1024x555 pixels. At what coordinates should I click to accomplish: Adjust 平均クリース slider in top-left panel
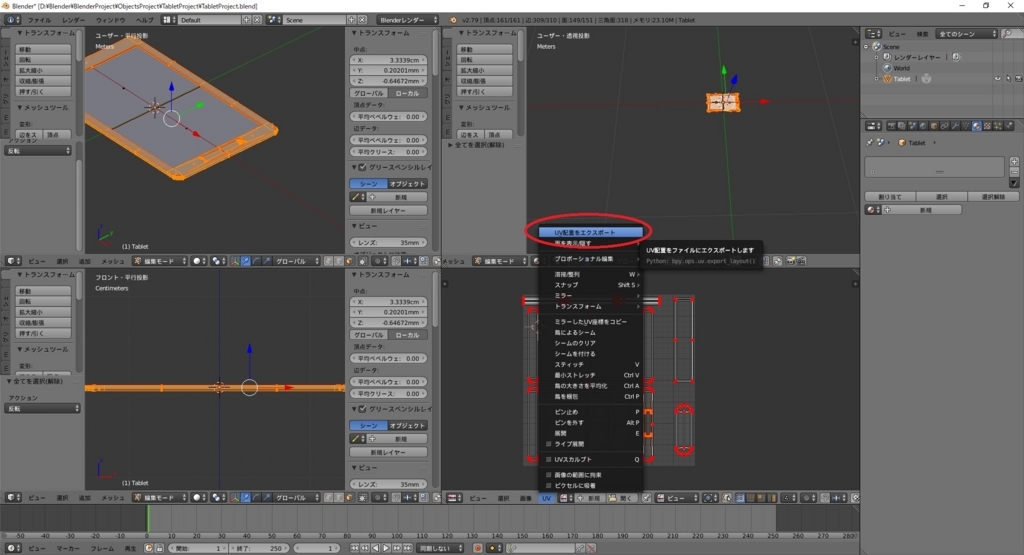388,152
